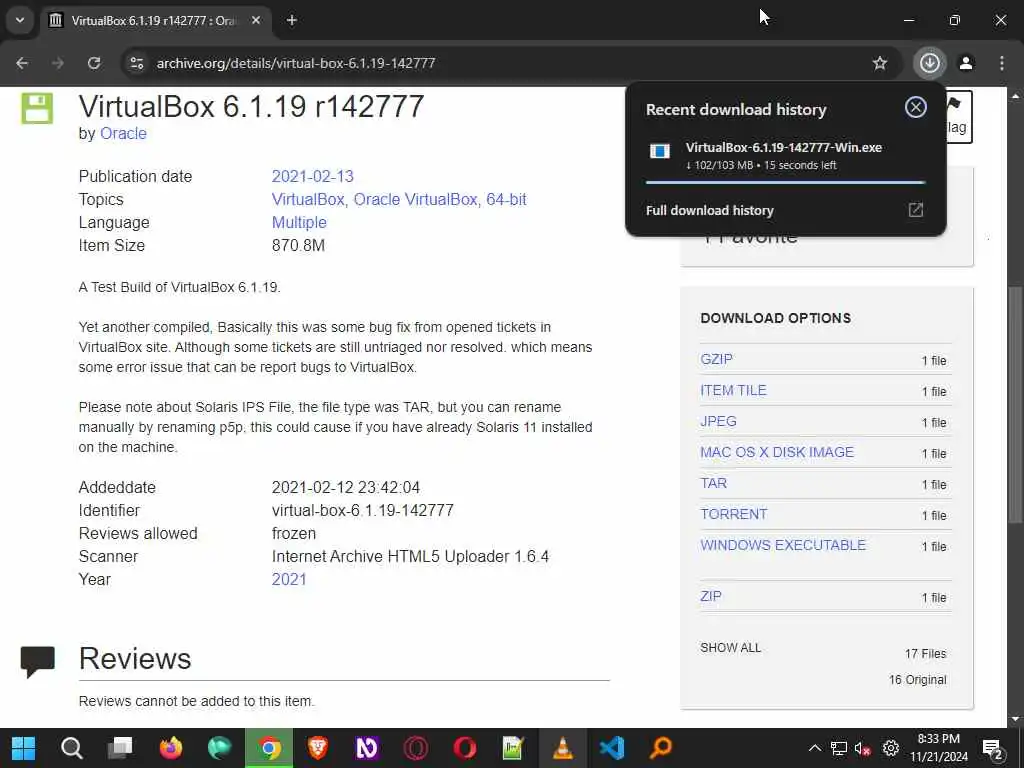Open the Chrome profile menu

coord(966,63)
